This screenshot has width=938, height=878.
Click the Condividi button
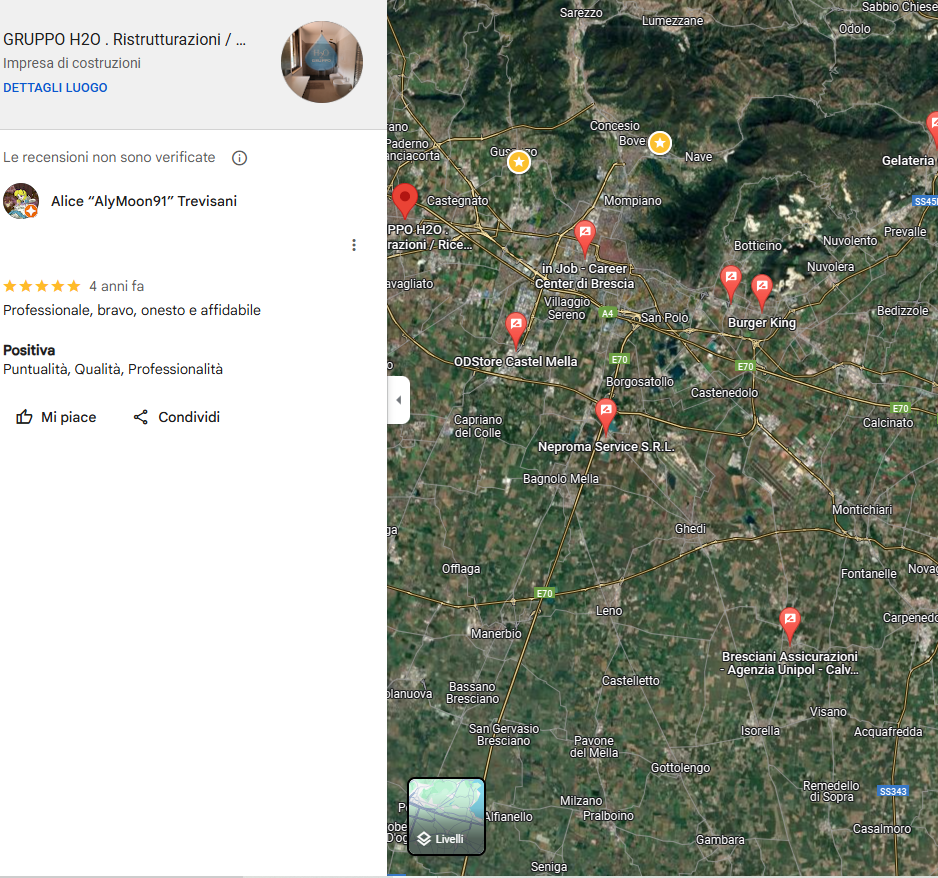pyautogui.click(x=177, y=417)
